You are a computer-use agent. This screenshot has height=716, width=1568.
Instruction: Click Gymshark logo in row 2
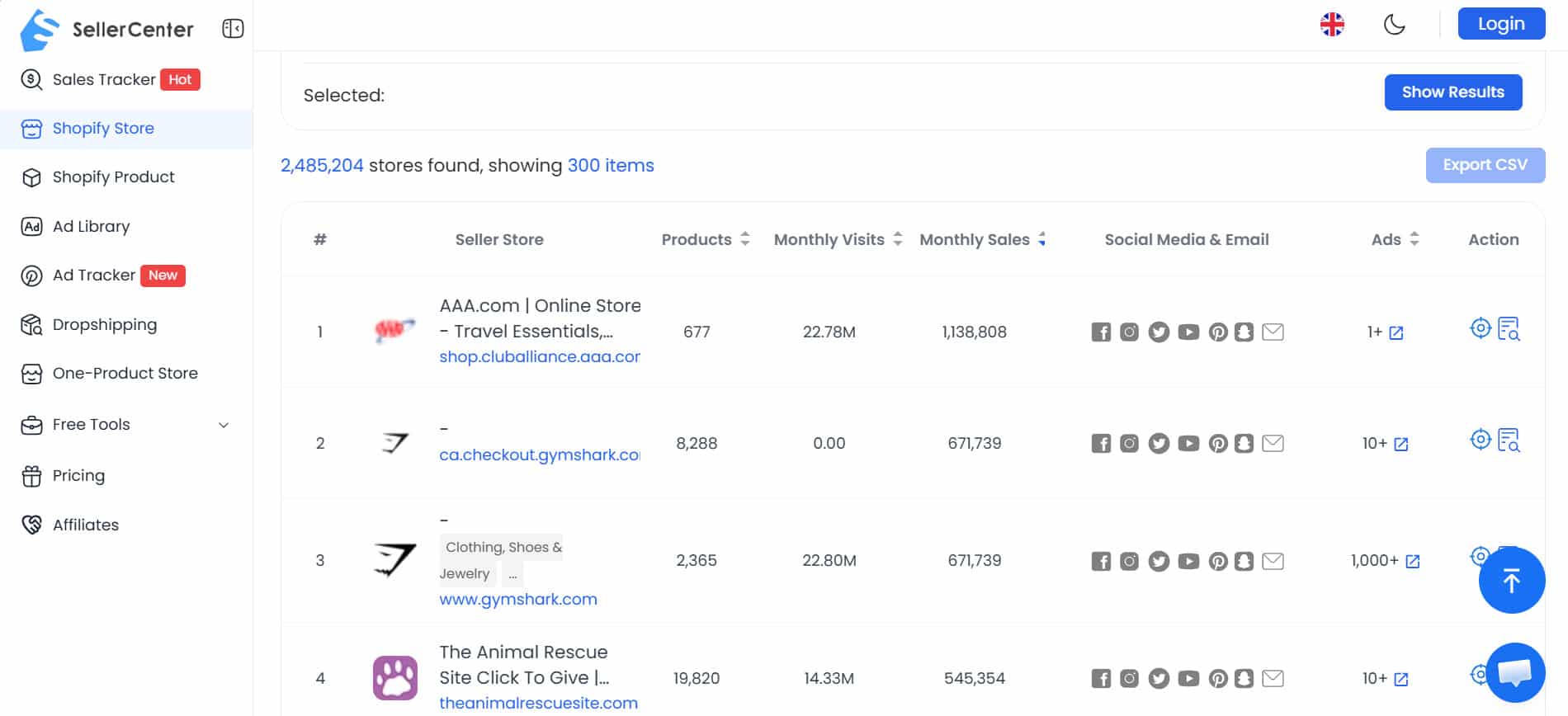[395, 443]
